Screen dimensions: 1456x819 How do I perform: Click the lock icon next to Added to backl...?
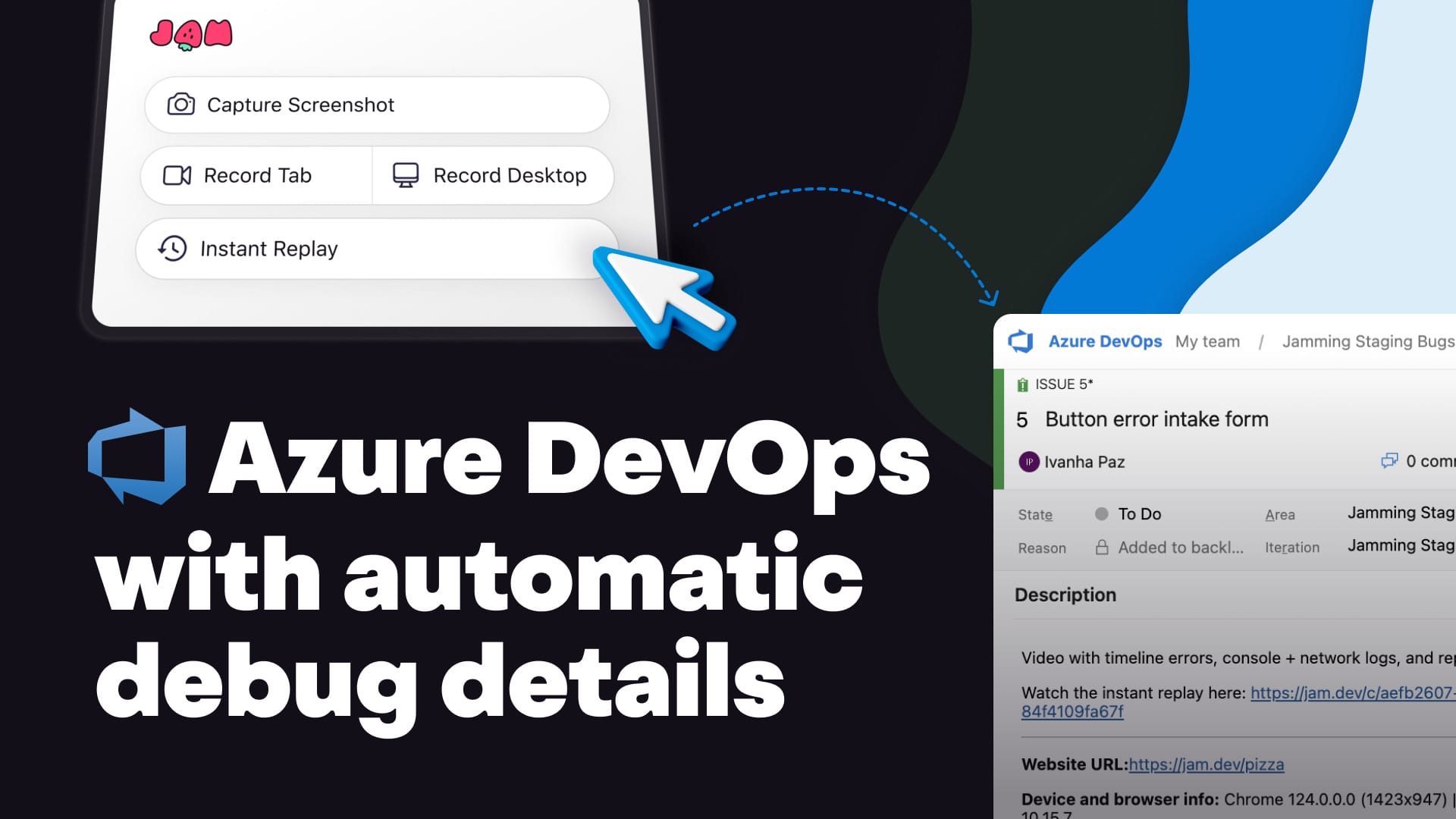pyautogui.click(x=1100, y=547)
